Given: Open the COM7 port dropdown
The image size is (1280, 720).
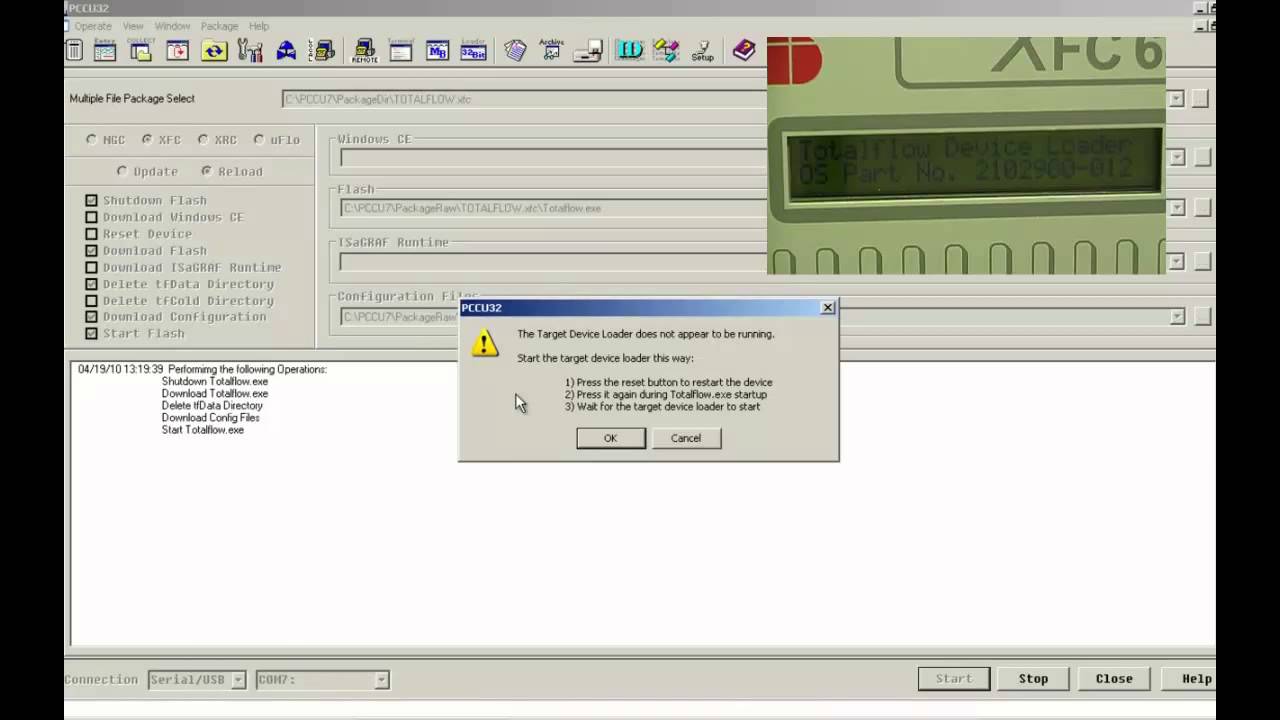Looking at the screenshot, I should click(x=381, y=680).
